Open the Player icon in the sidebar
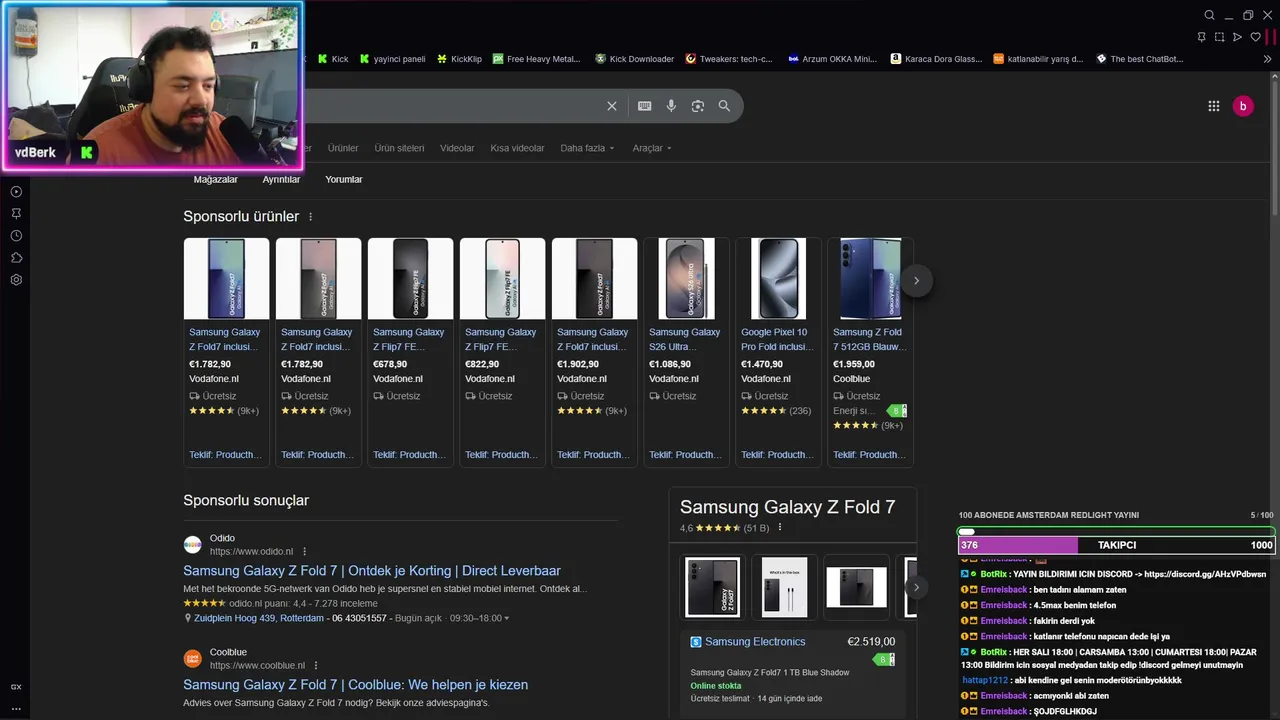The image size is (1280, 720). pyautogui.click(x=16, y=192)
